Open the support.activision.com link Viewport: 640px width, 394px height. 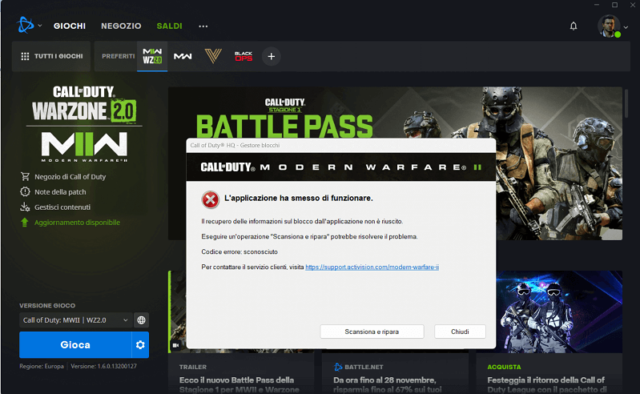[x=372, y=267]
